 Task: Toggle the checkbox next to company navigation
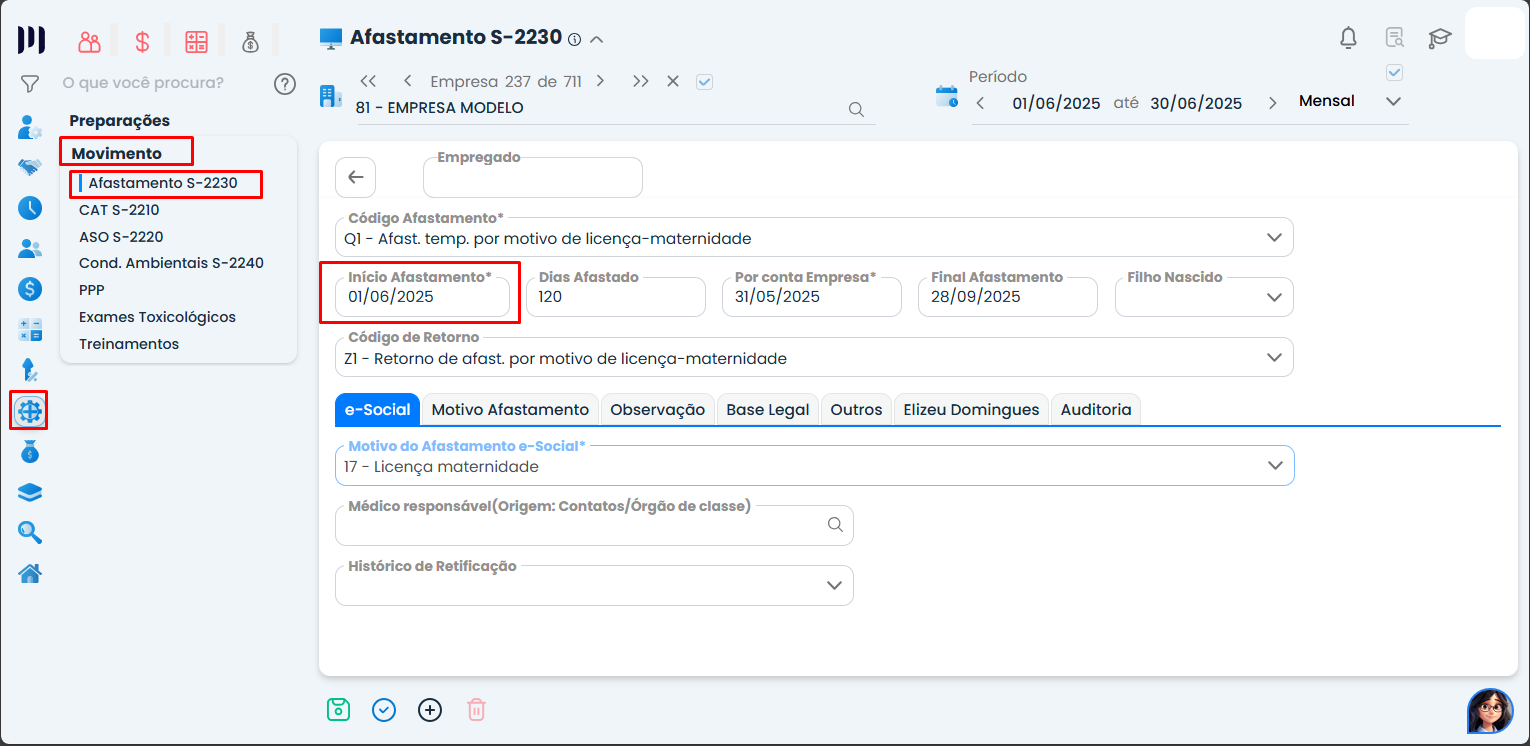(704, 82)
